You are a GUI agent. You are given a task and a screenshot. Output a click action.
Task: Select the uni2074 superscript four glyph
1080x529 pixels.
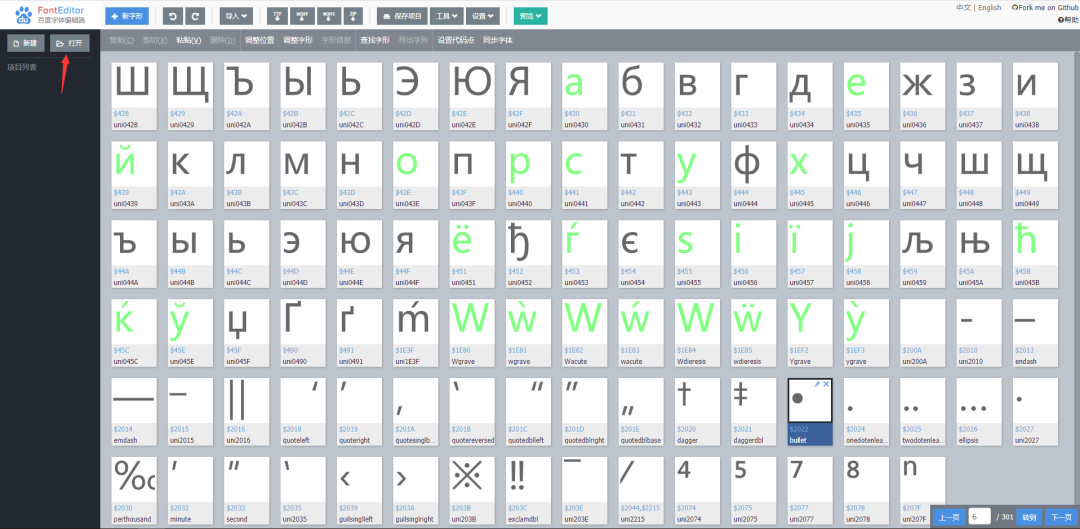click(x=697, y=490)
